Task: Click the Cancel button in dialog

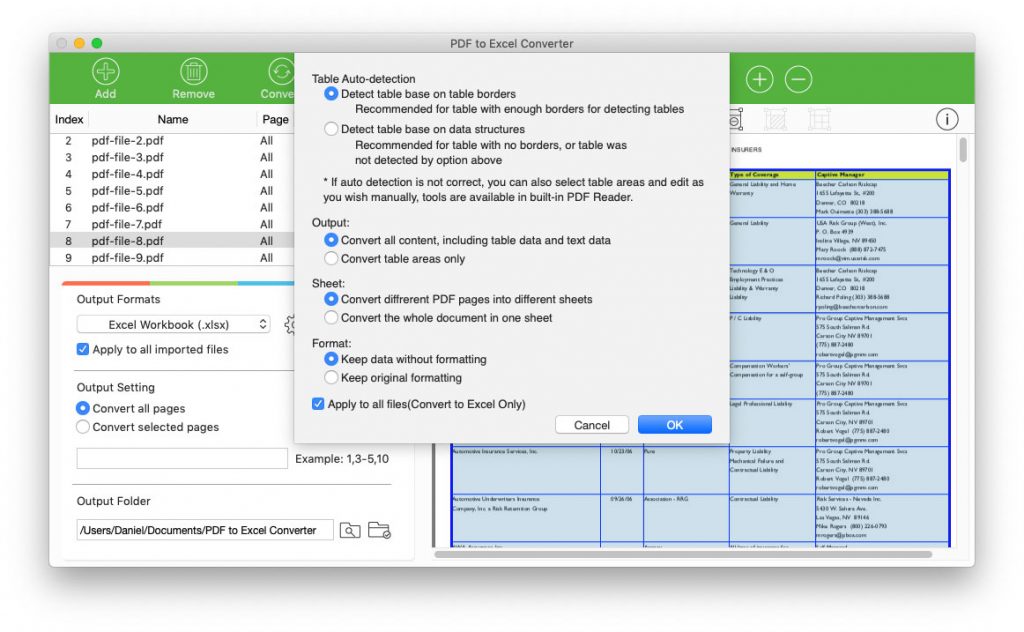Action: [x=592, y=425]
